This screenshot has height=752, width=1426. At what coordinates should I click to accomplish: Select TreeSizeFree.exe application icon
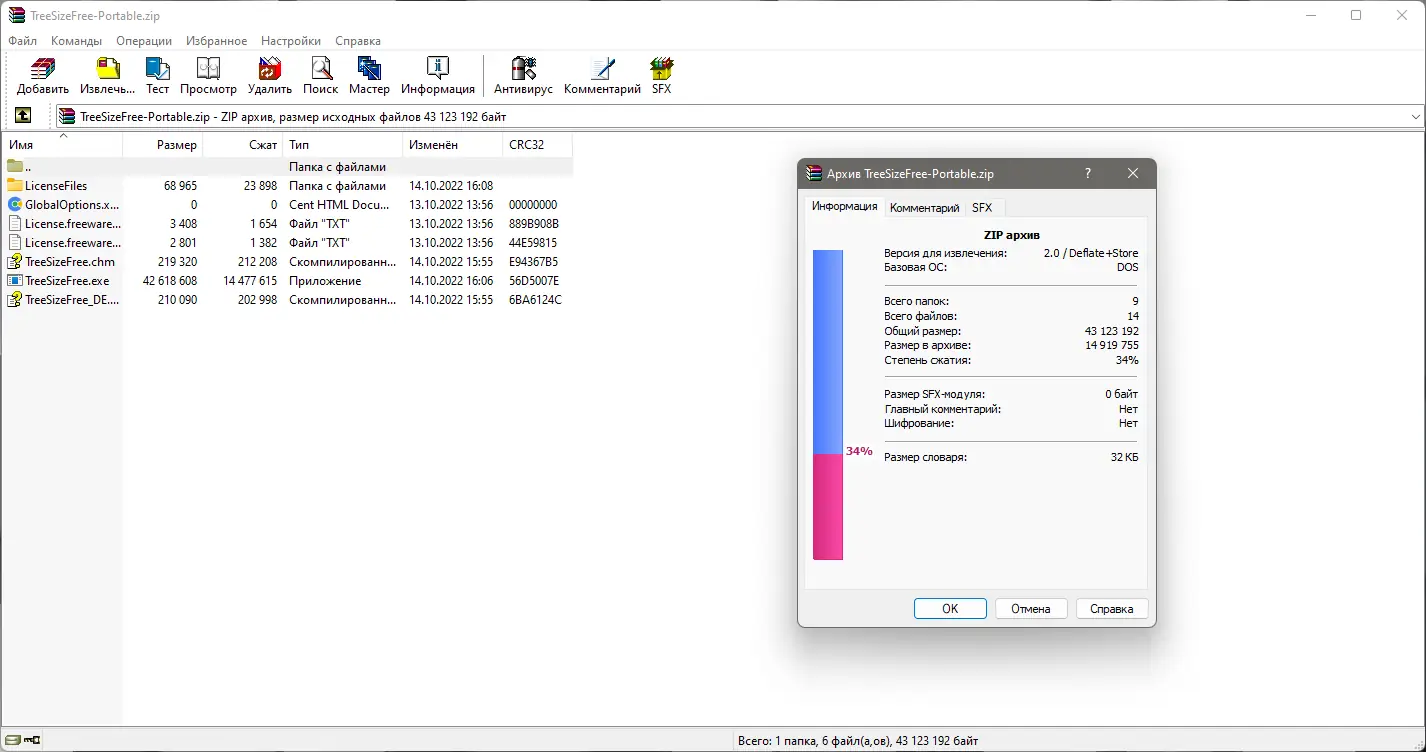pos(15,281)
